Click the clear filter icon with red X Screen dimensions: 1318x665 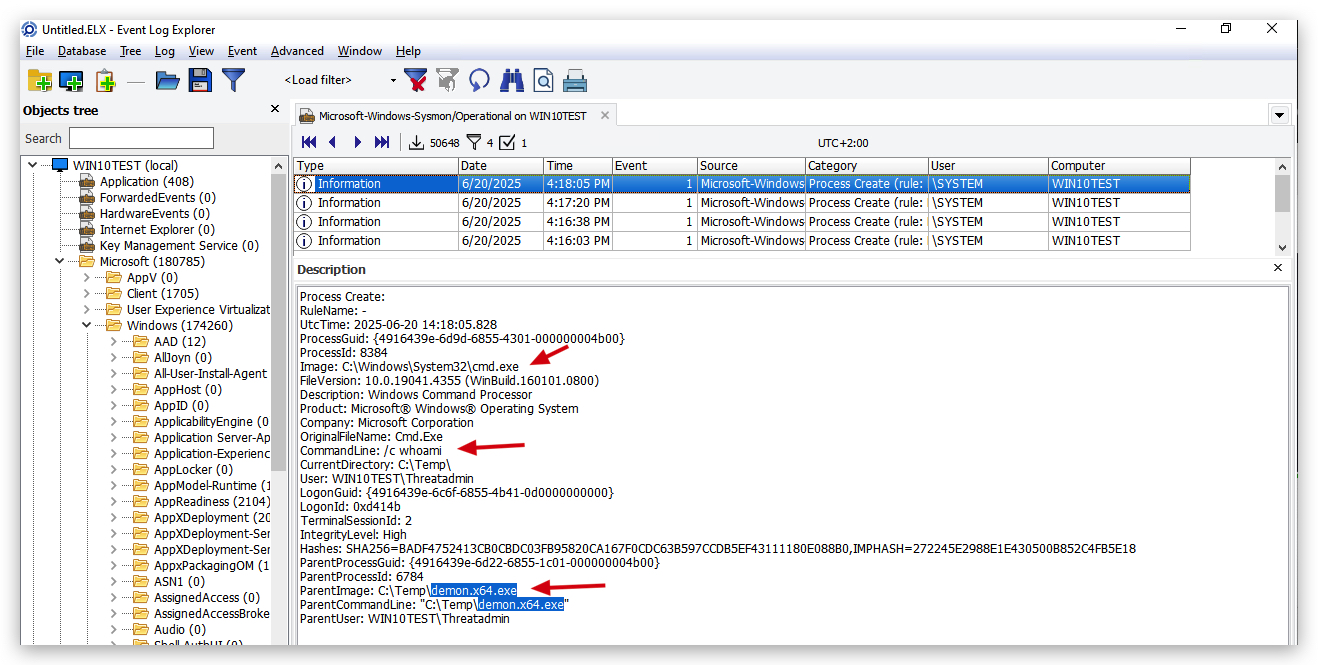tap(416, 80)
